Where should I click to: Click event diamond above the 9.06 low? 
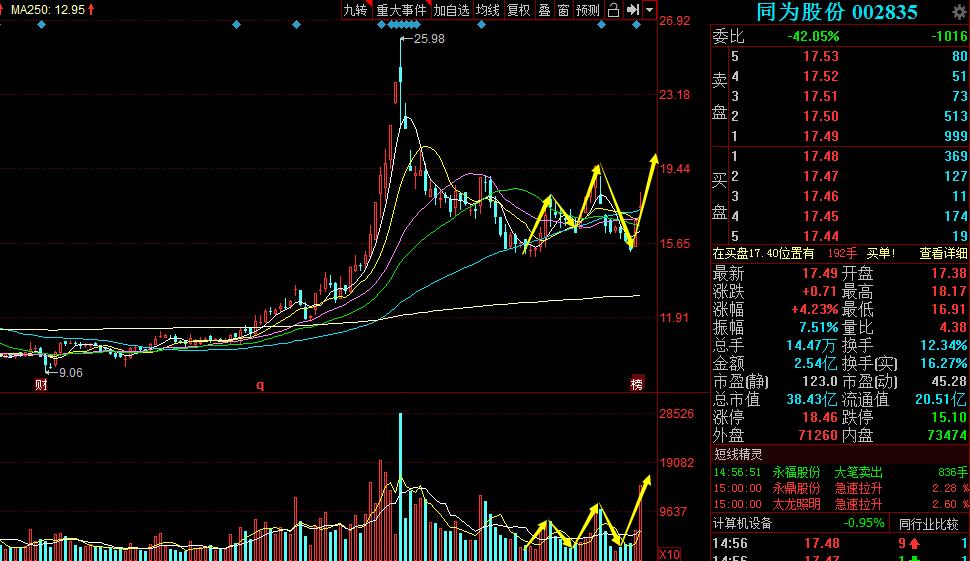pyautogui.click(x=41, y=25)
